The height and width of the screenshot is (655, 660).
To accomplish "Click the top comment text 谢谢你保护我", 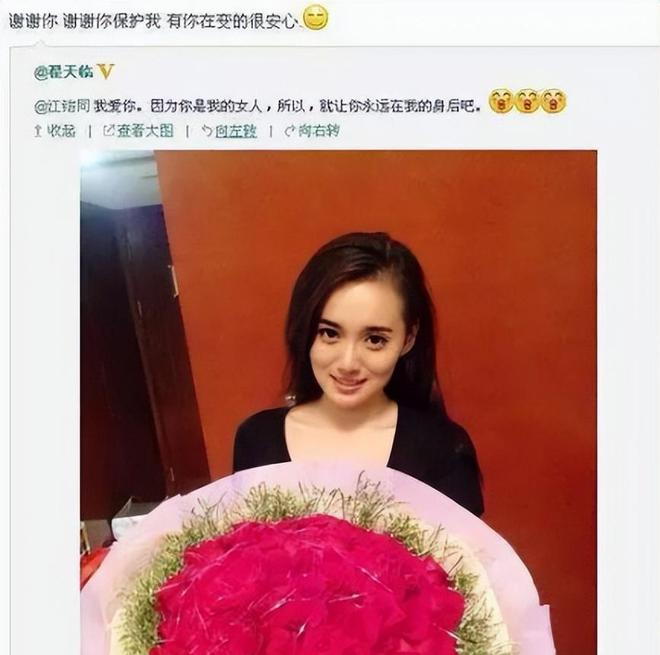I will tap(112, 21).
